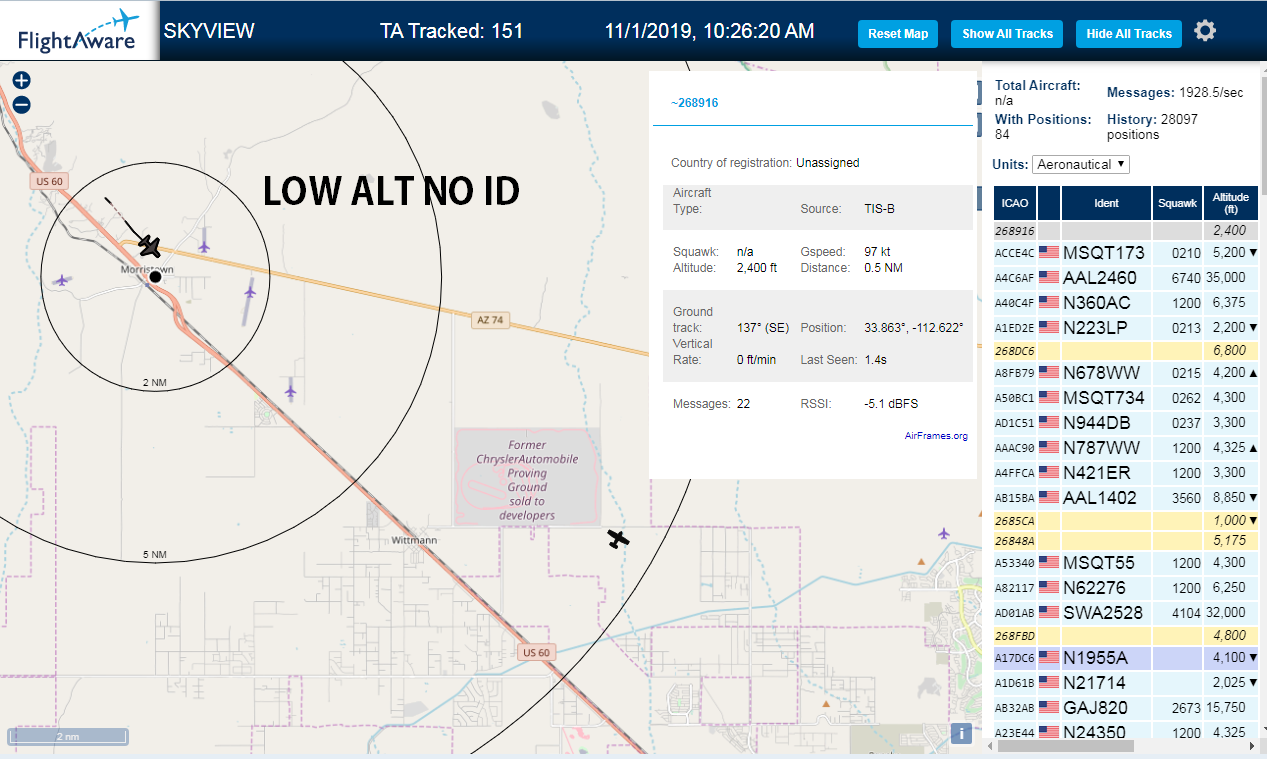Click the FlightAware logo
Image resolution: width=1267 pixels, height=759 pixels.
click(79, 31)
